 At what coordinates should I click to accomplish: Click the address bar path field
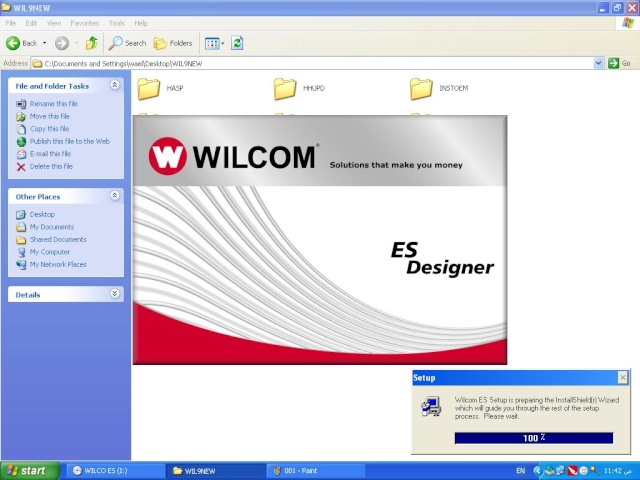(313, 63)
